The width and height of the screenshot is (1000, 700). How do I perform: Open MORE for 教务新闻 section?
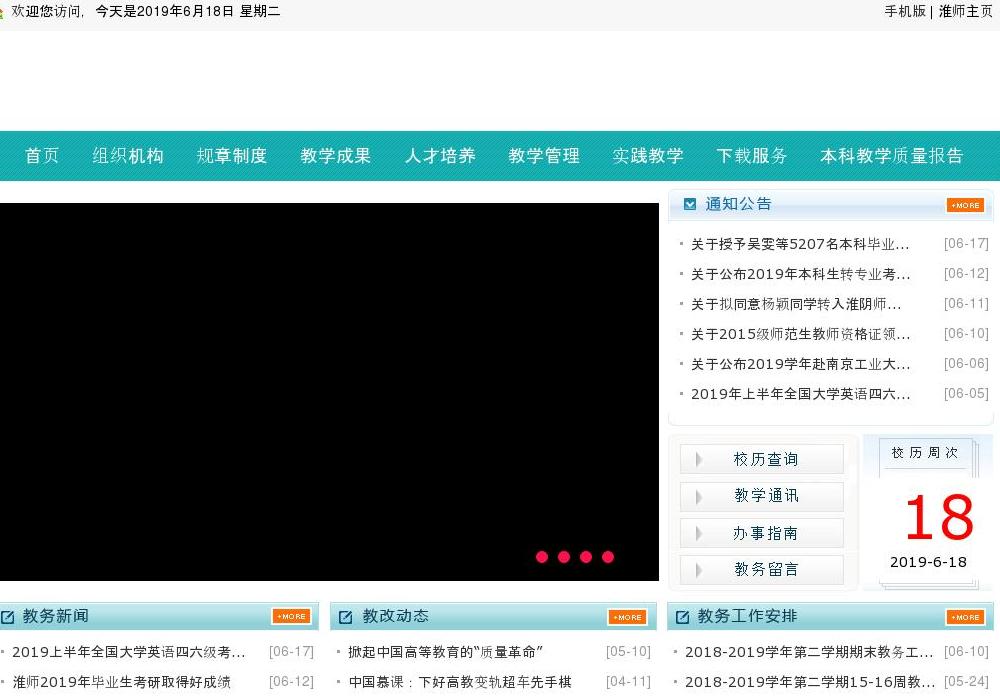click(291, 616)
